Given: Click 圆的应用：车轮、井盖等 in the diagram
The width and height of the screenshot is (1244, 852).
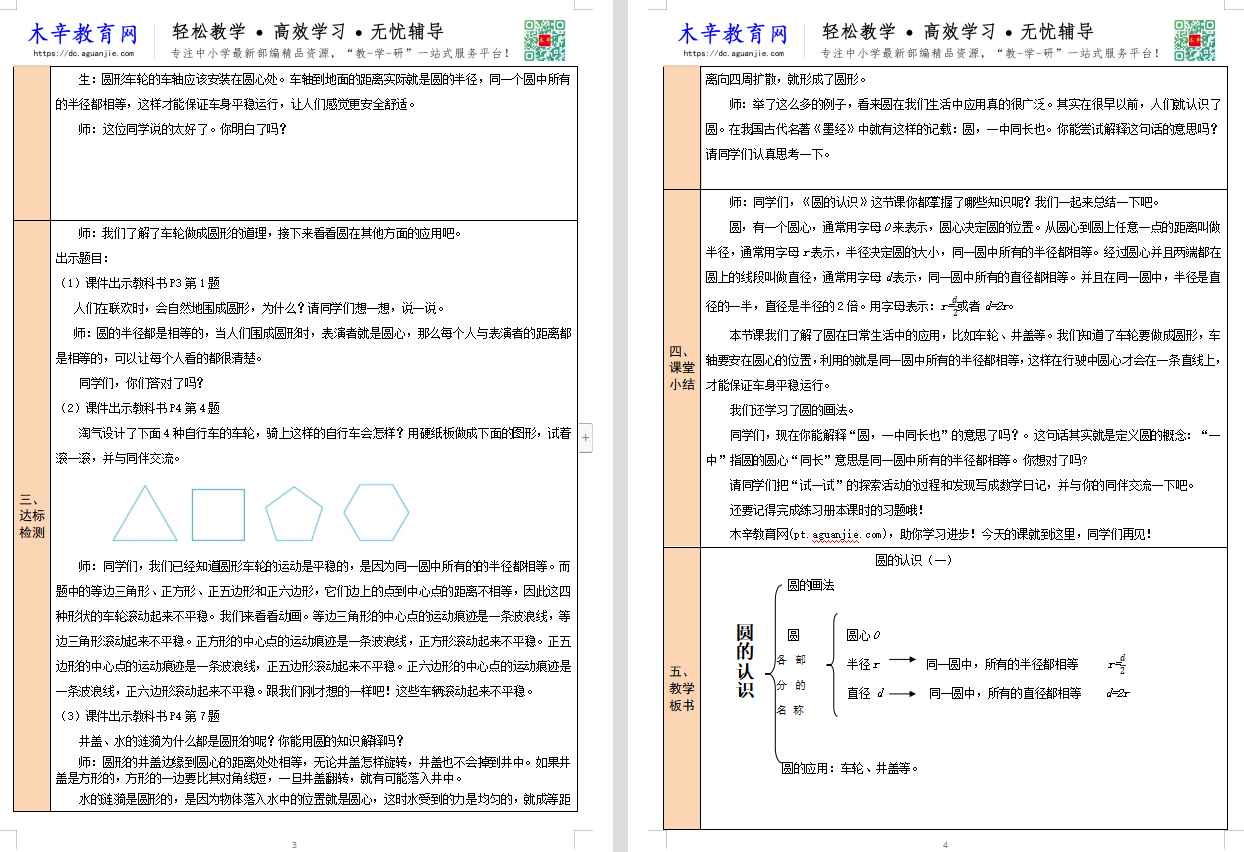Looking at the screenshot, I should coord(849,768).
